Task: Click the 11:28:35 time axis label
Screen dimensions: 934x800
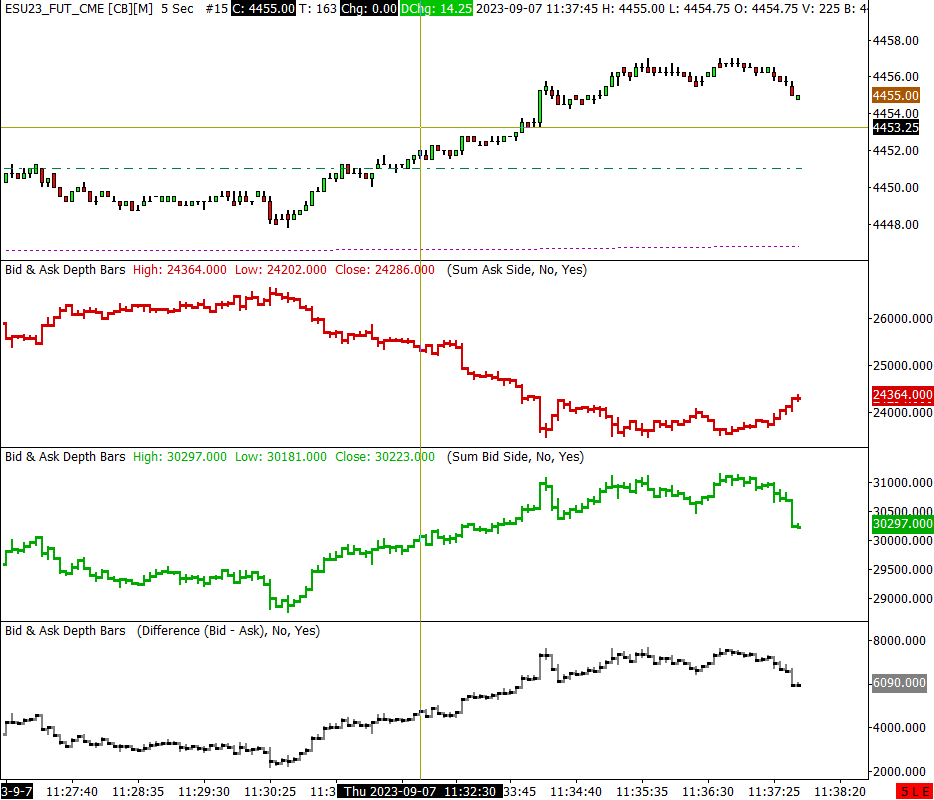Action: click(x=138, y=792)
